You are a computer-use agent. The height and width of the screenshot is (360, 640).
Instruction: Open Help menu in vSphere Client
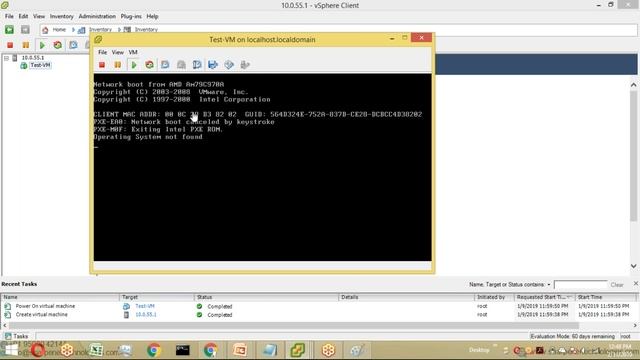[x=152, y=16]
